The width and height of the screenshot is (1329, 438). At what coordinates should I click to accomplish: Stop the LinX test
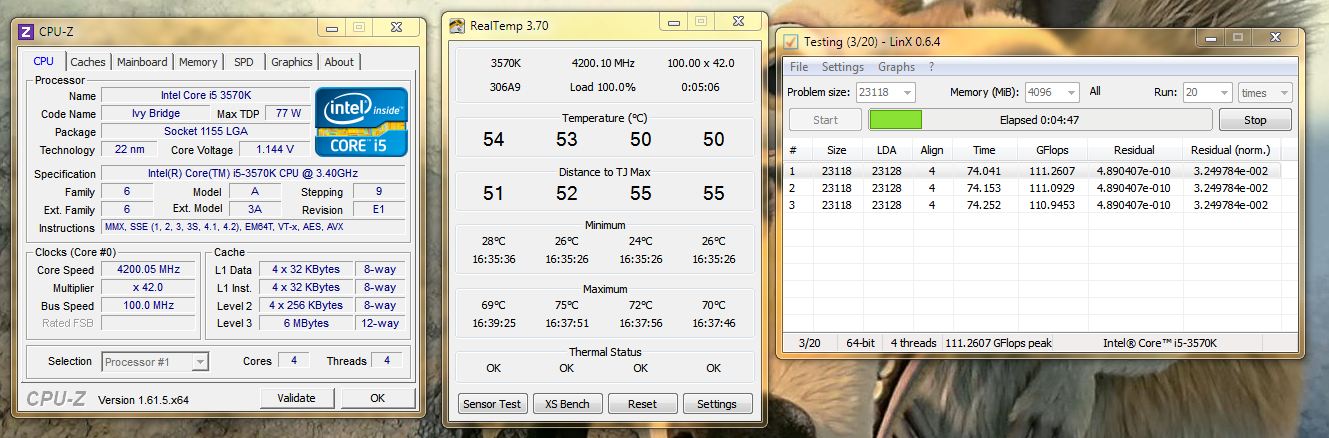[x=1255, y=120]
